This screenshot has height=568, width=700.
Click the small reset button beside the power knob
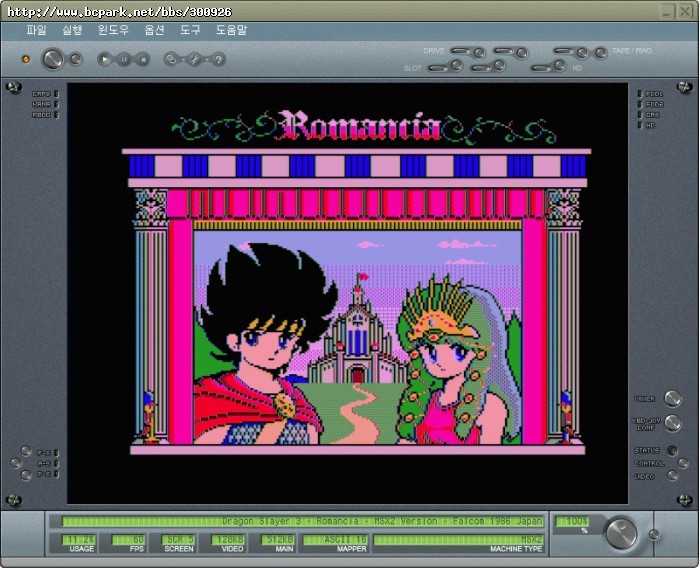(76, 59)
